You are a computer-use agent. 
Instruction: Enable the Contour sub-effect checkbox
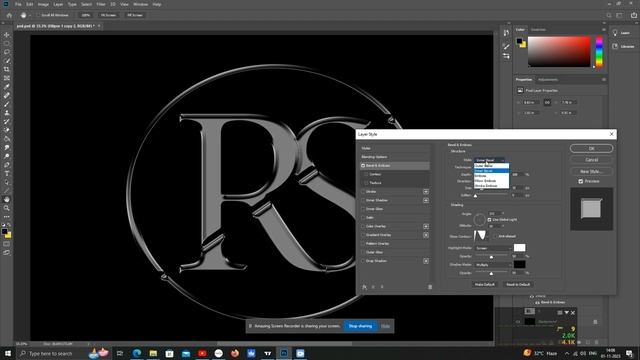point(366,174)
